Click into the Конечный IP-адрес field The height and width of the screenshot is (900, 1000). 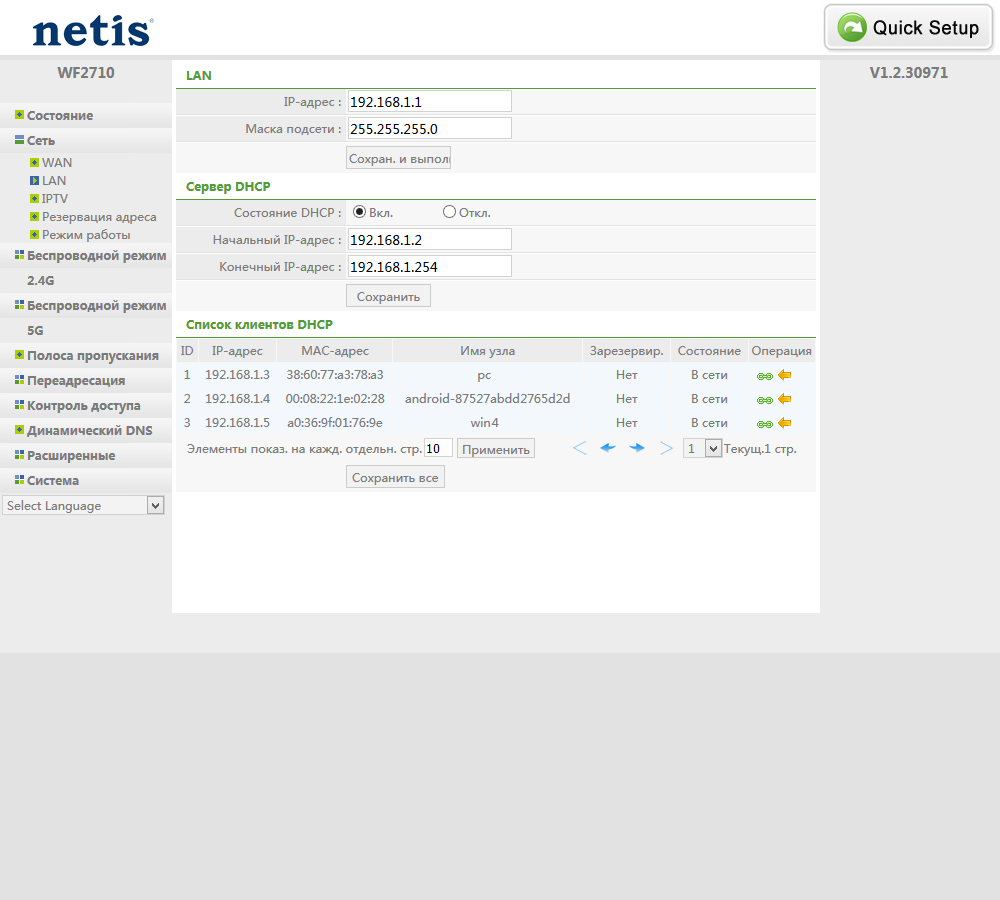pyautogui.click(x=430, y=267)
